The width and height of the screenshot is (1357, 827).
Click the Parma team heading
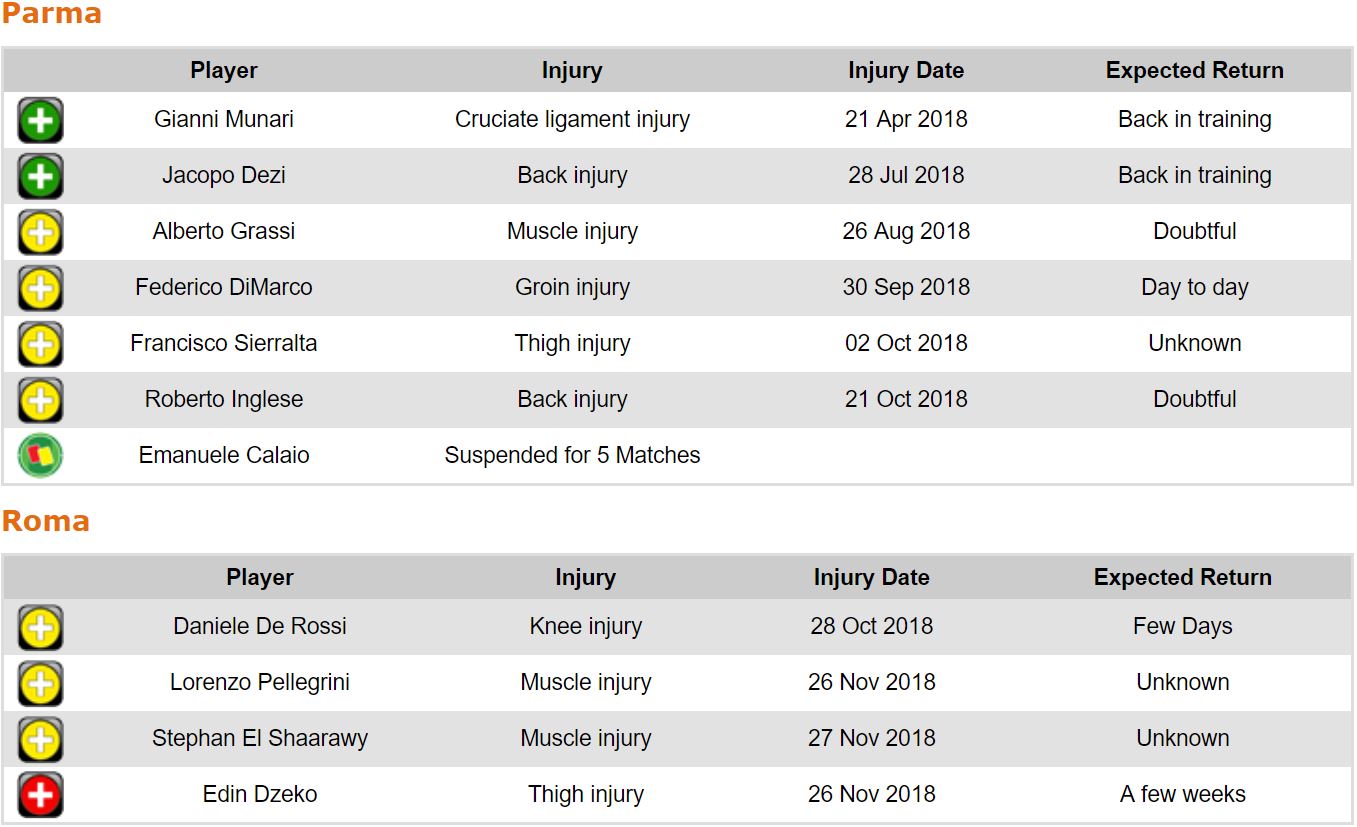click(51, 14)
